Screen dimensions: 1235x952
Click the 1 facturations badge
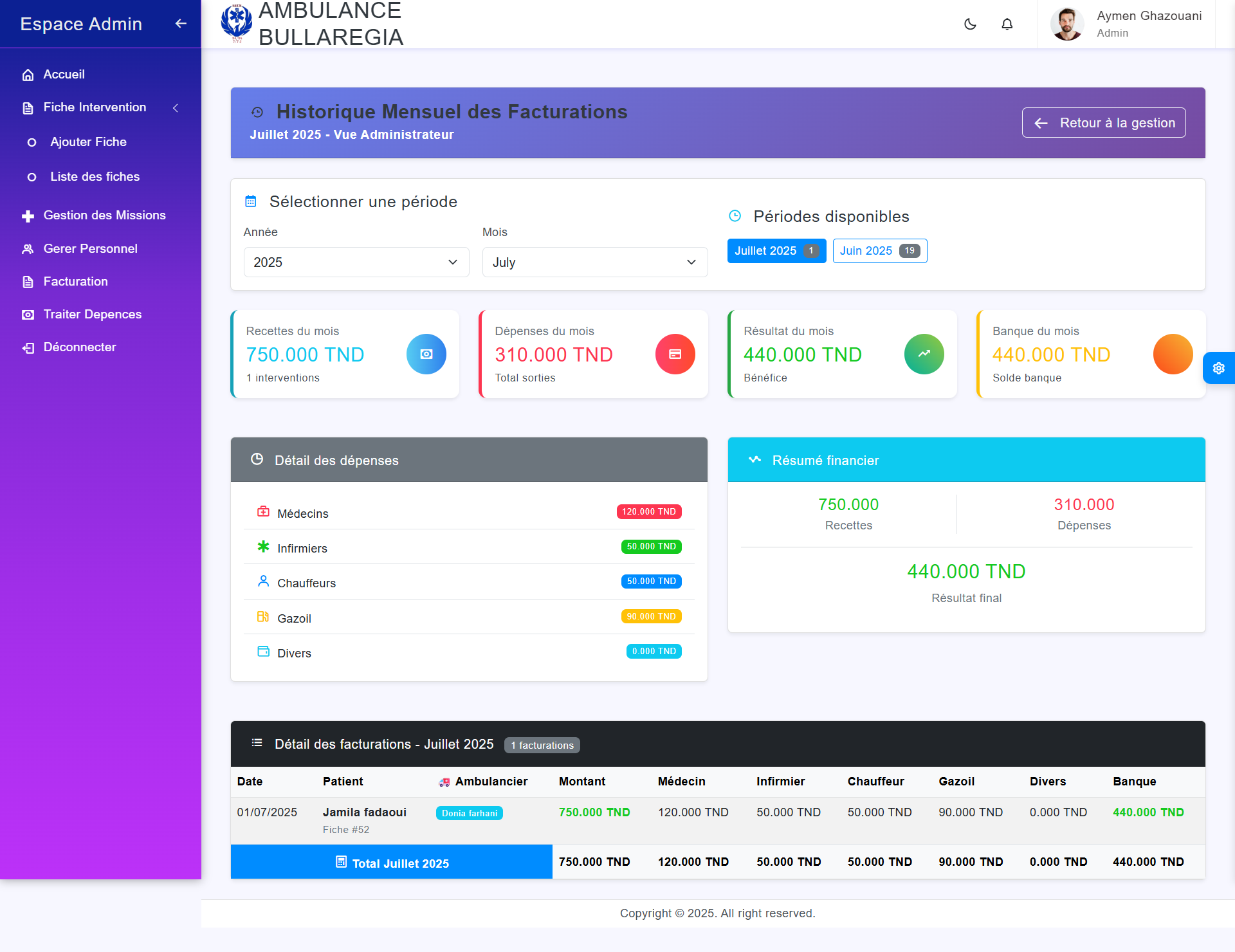pyautogui.click(x=542, y=745)
